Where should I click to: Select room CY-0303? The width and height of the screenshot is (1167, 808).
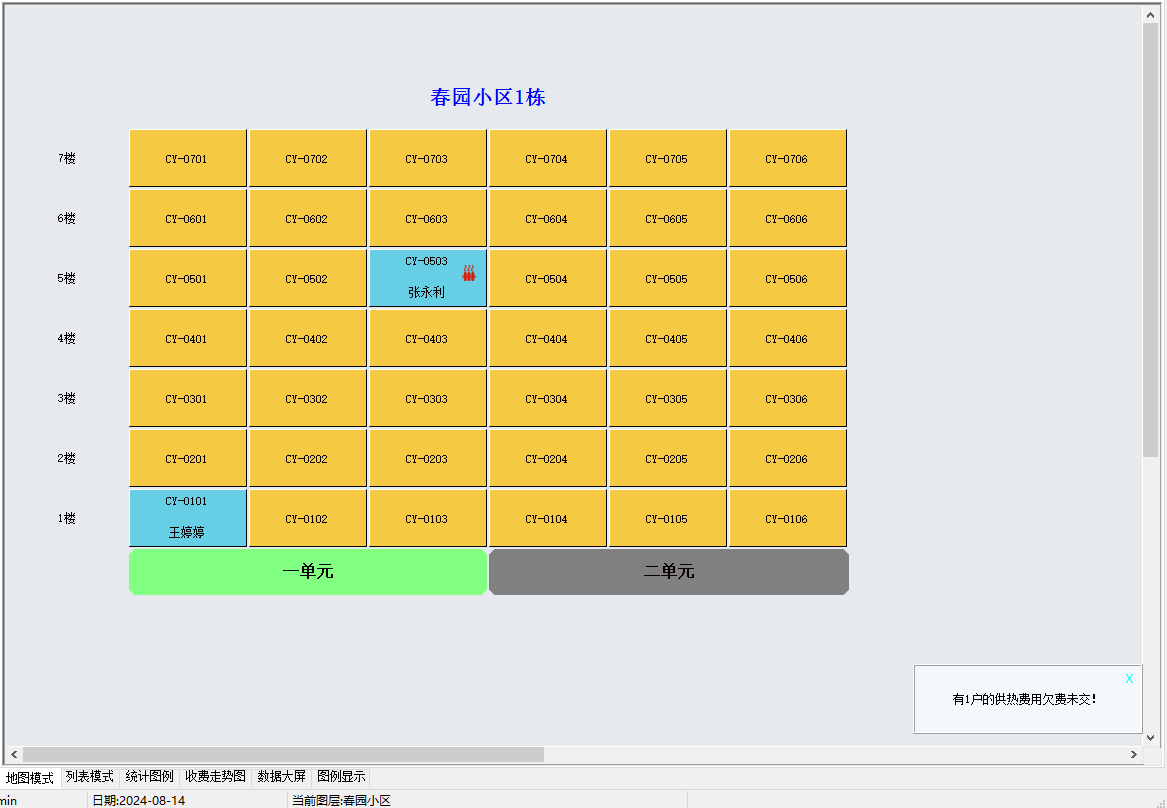click(428, 398)
